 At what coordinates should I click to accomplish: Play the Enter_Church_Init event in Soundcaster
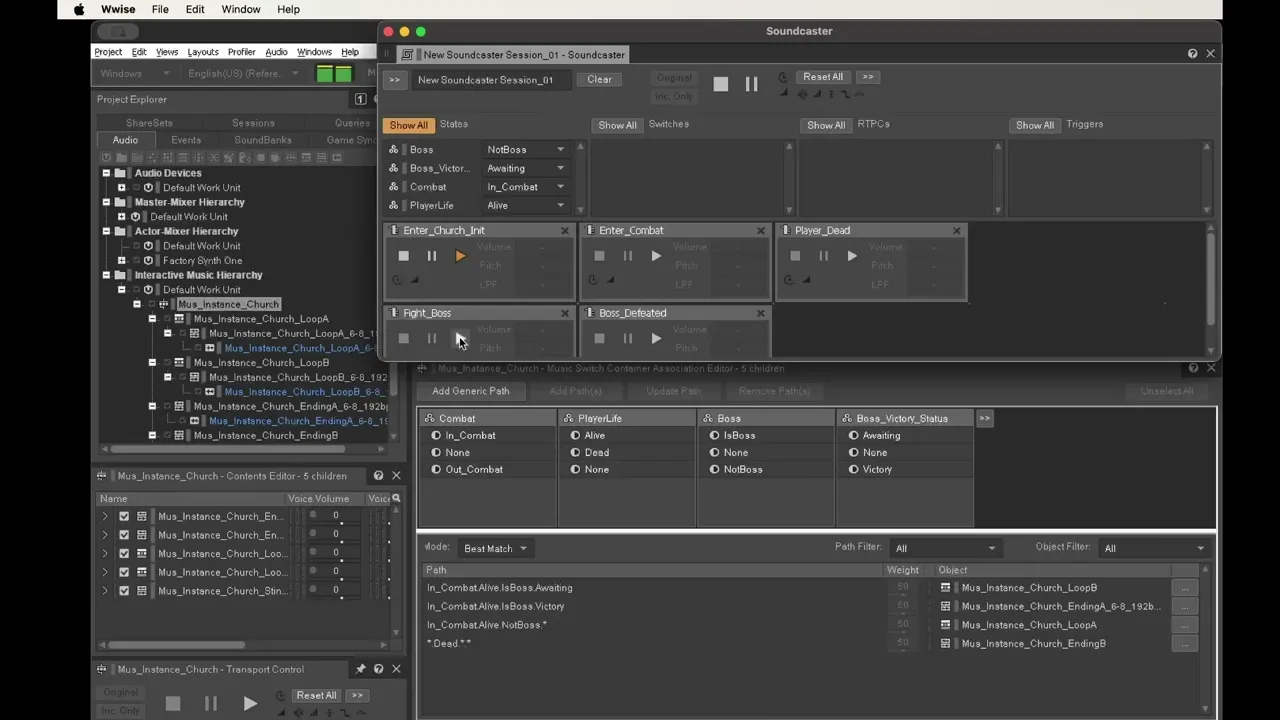point(460,256)
